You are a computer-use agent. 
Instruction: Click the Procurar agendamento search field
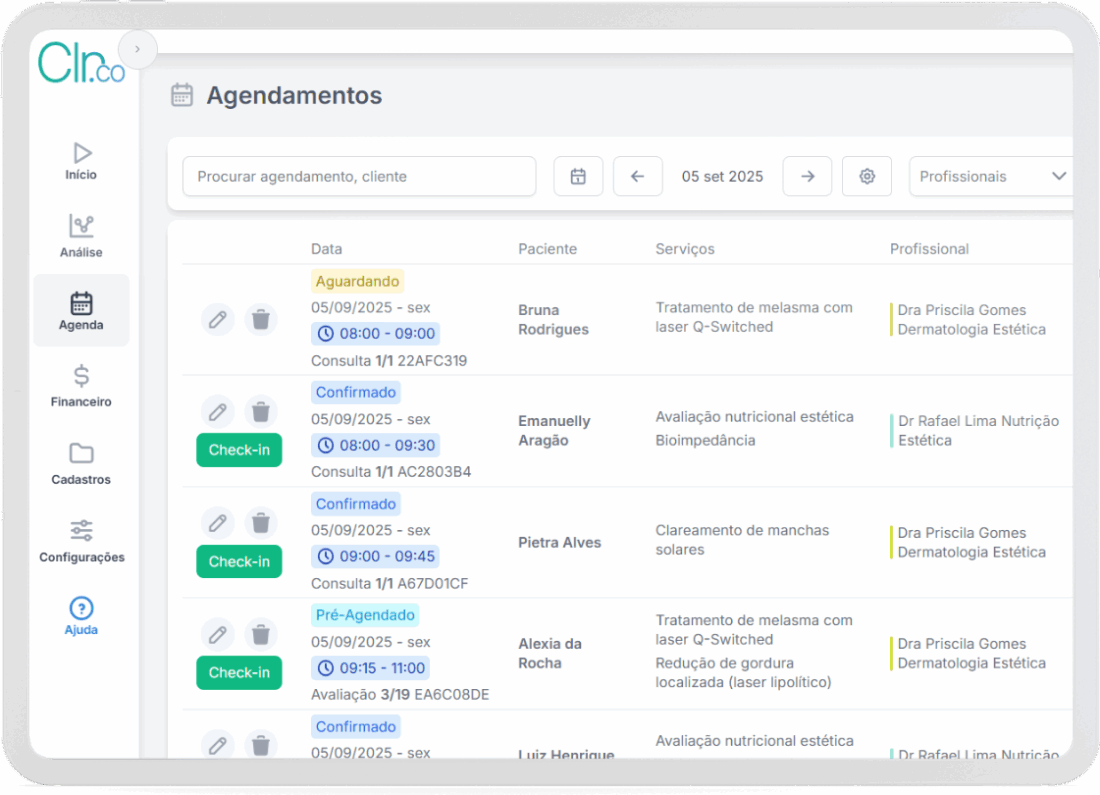tap(359, 176)
